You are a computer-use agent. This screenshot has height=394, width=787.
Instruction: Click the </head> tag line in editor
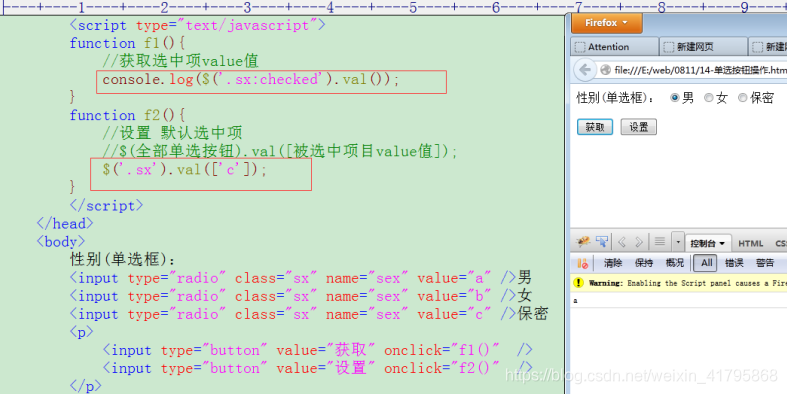[x=65, y=224]
